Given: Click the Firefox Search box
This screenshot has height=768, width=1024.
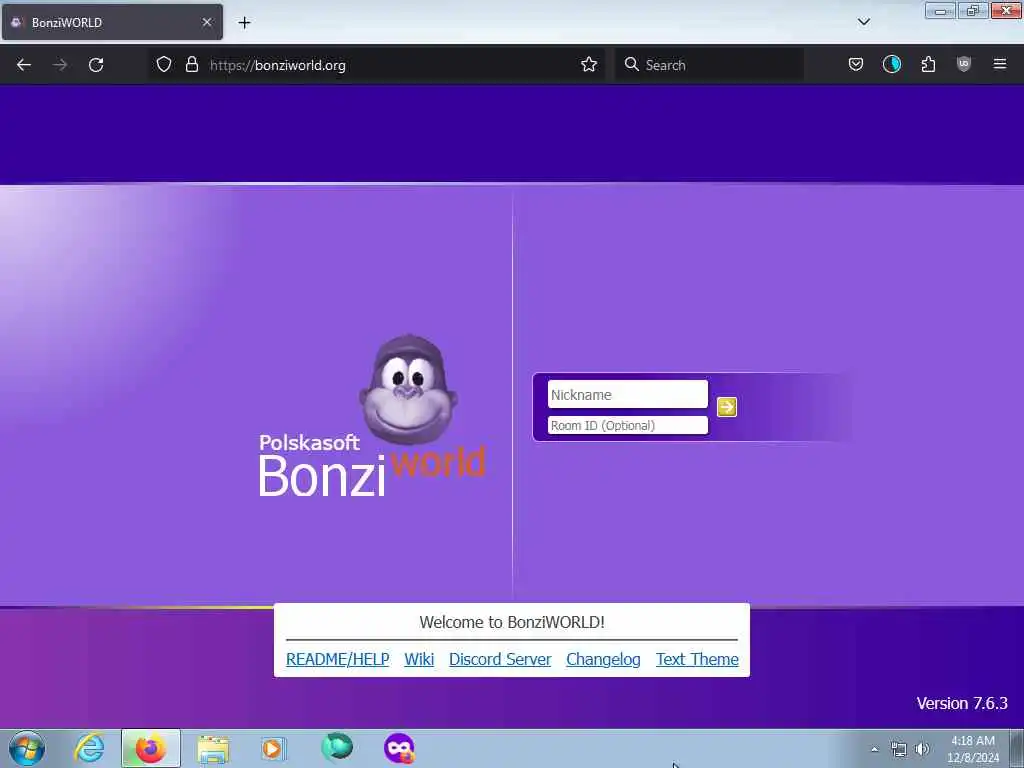Looking at the screenshot, I should tap(709, 65).
